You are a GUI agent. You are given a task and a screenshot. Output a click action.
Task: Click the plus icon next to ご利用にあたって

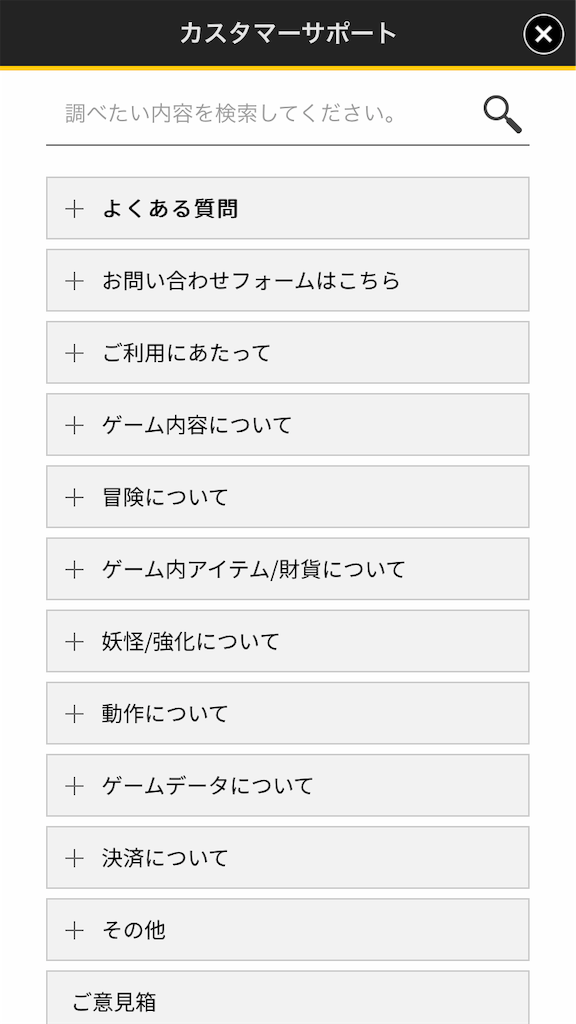click(x=72, y=353)
